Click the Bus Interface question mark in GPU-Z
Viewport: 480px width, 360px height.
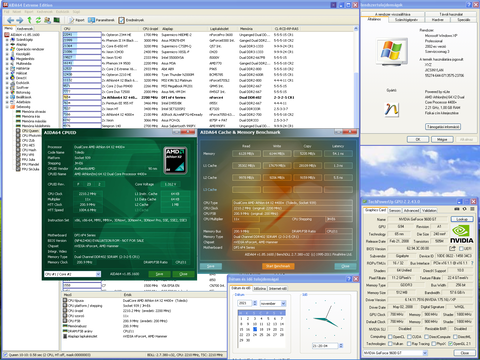click(x=472, y=263)
